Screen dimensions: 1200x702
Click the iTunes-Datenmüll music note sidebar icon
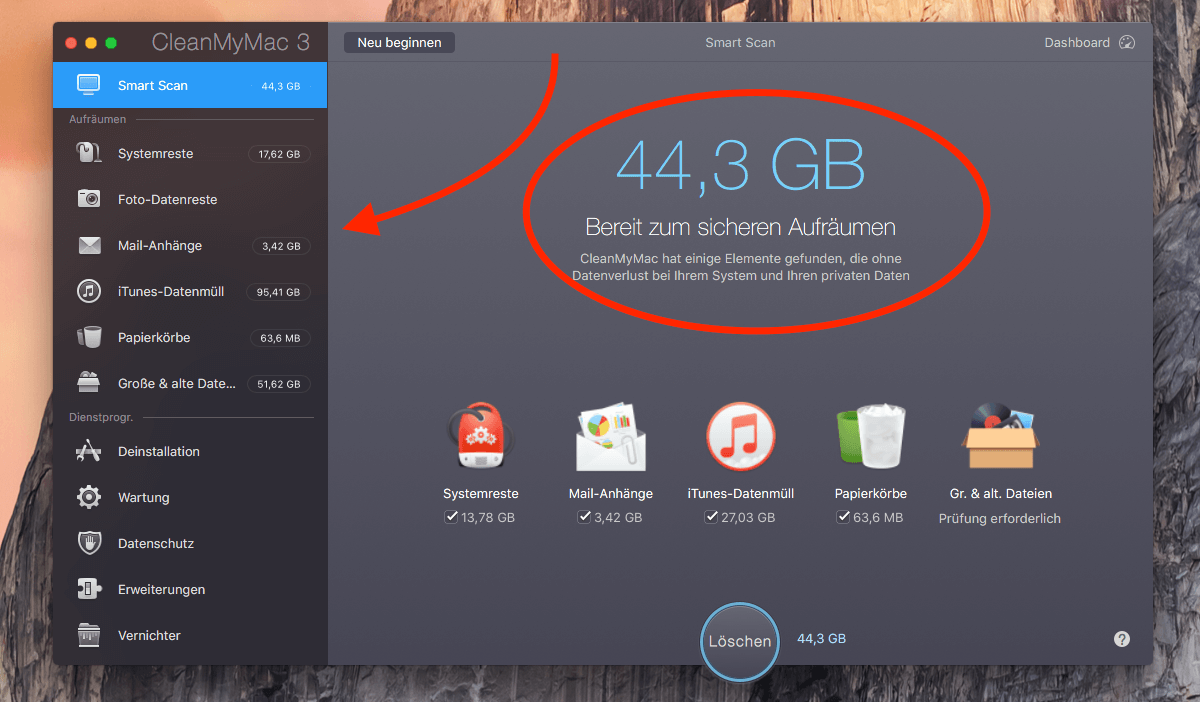click(90, 291)
